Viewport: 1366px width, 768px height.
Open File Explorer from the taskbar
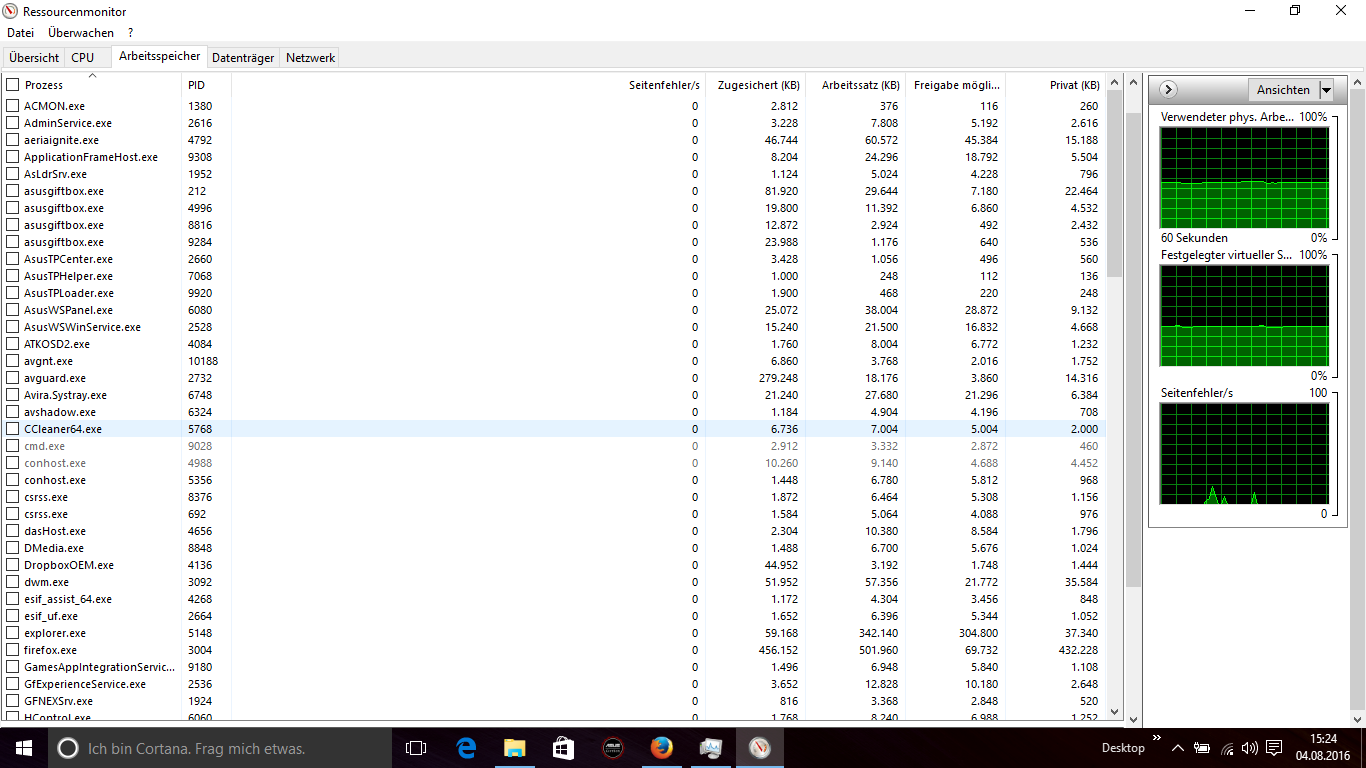(x=514, y=748)
